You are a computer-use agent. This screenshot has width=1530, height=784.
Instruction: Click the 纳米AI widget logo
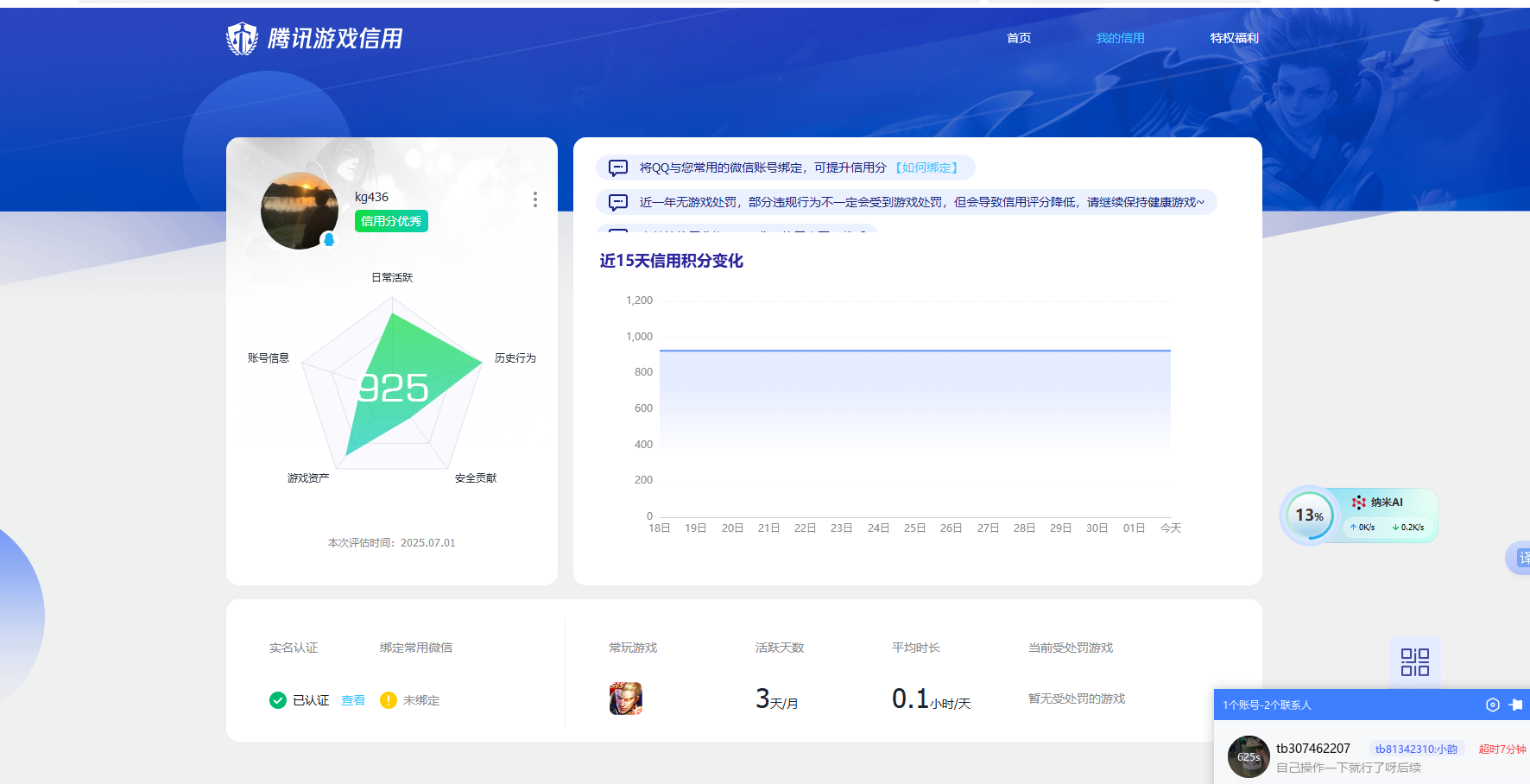coord(1359,503)
